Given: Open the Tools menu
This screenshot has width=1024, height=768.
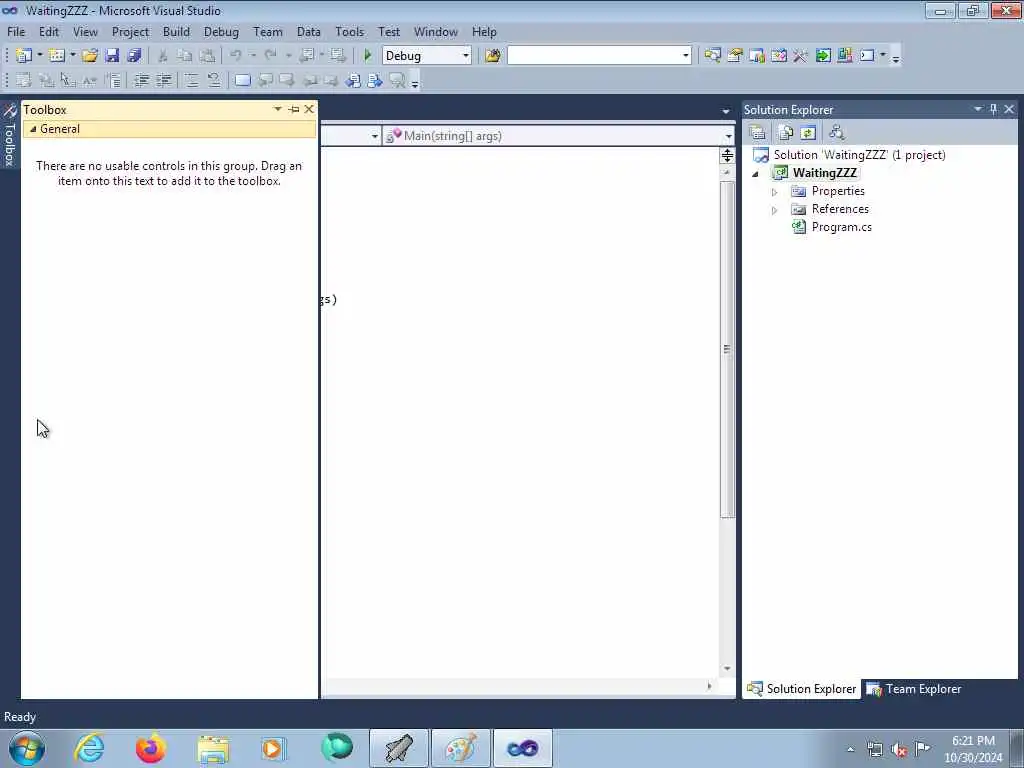Looking at the screenshot, I should pyautogui.click(x=349, y=31).
